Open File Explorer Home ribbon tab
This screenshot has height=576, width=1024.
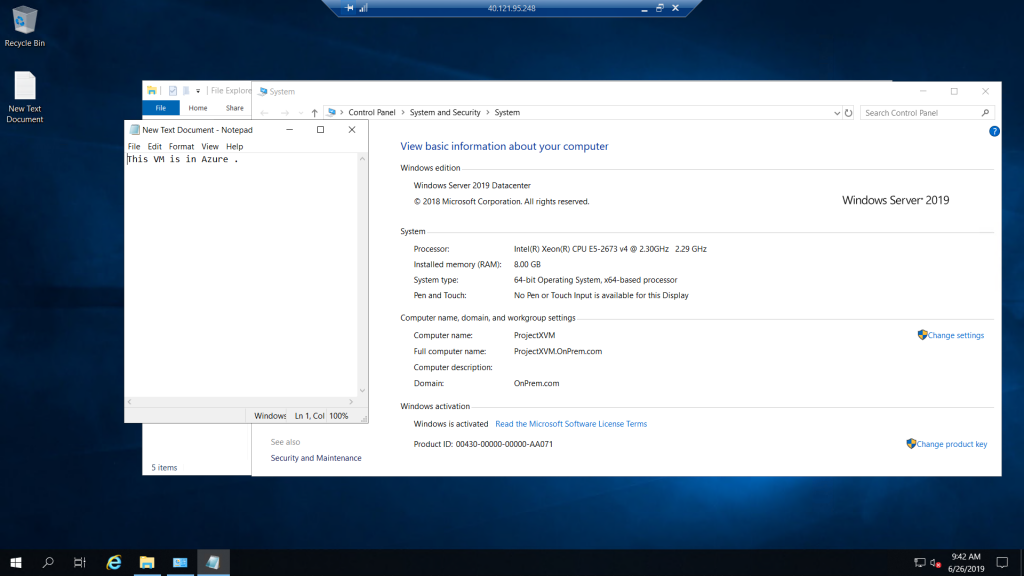coord(197,108)
